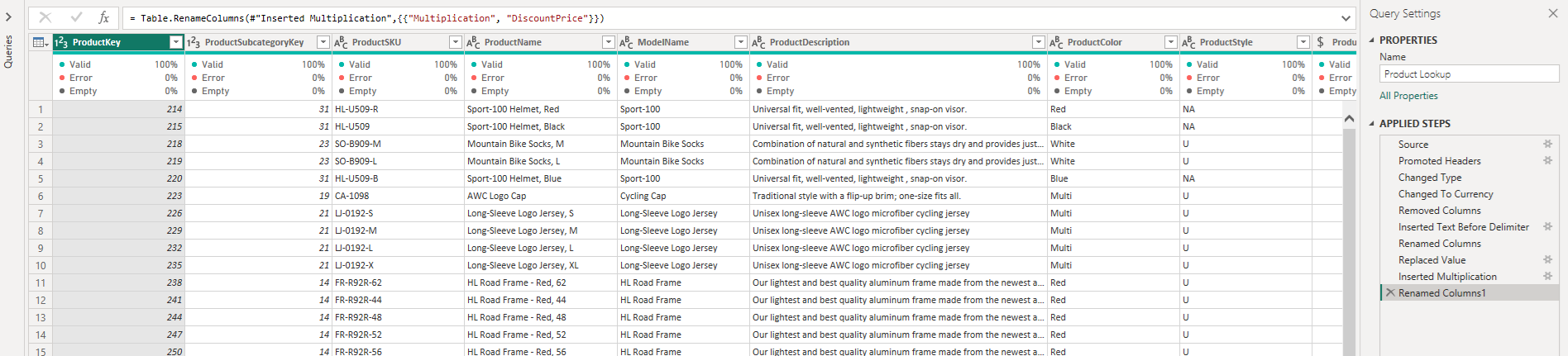Screen dimensions: 1568x356
Task: Click the fx insert step icon
Action: pos(103,17)
